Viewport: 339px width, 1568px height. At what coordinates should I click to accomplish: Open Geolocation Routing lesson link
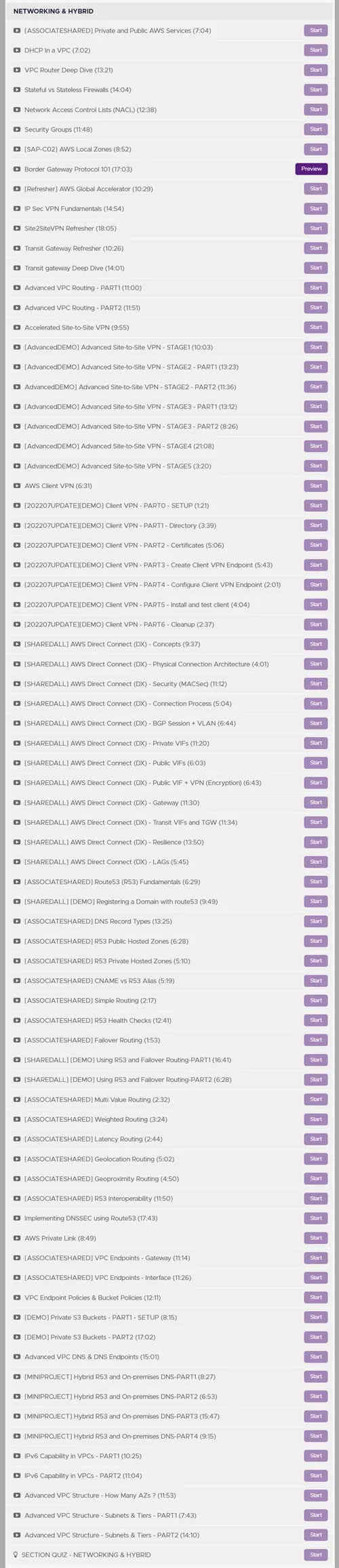[99, 1159]
